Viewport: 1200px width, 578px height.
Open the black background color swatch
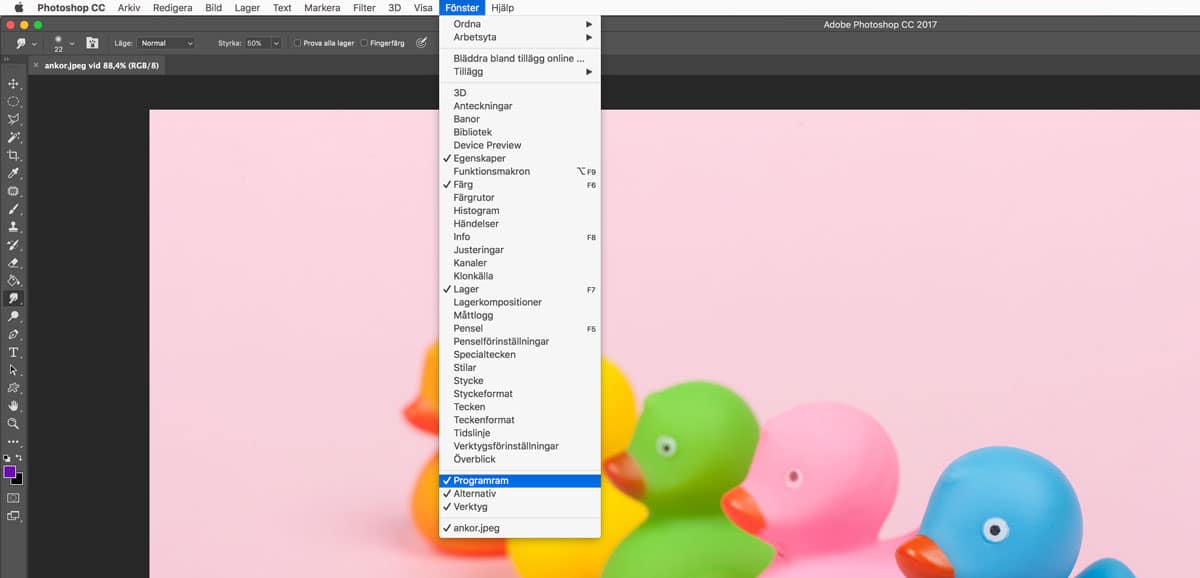[x=18, y=480]
